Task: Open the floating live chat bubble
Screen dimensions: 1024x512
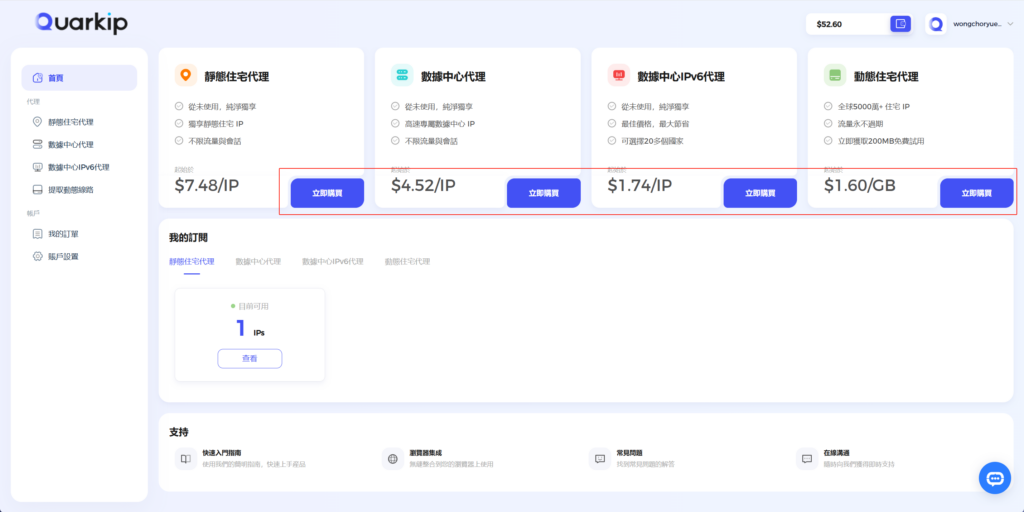Action: point(995,478)
